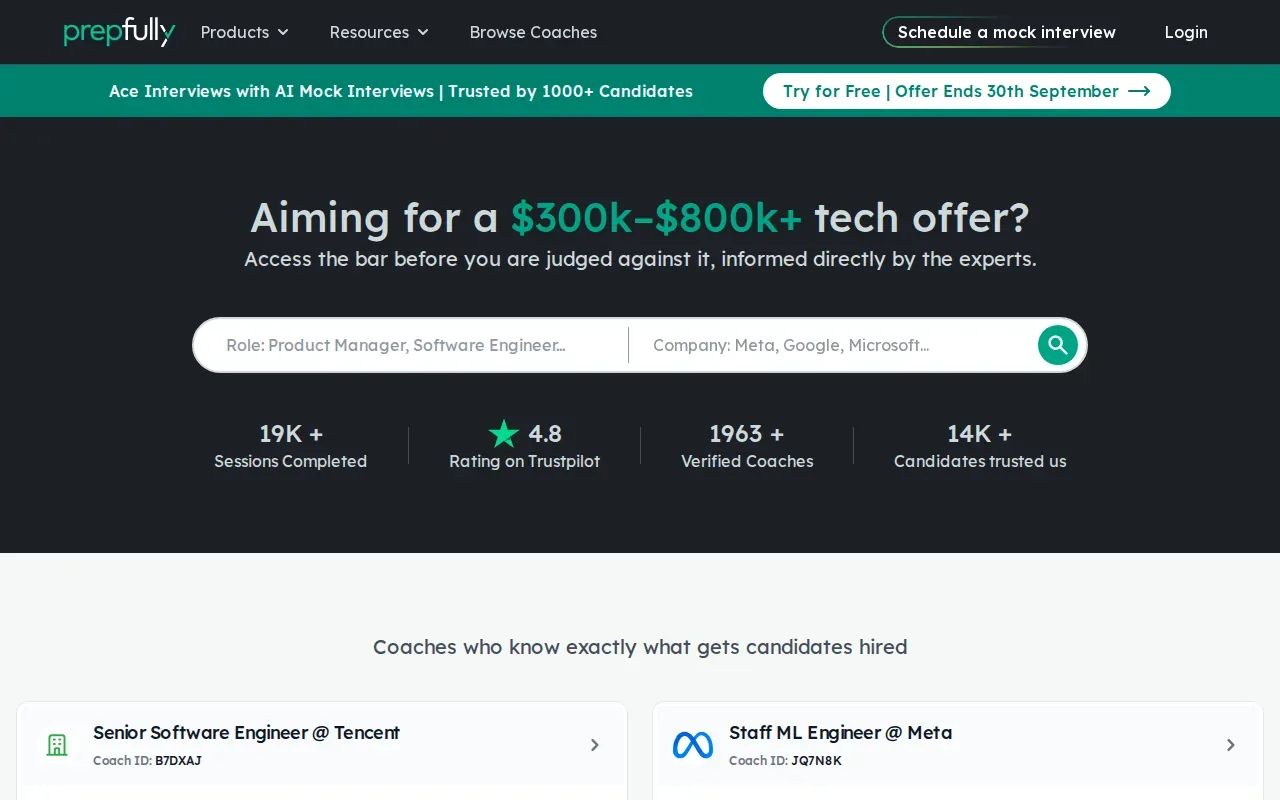The height and width of the screenshot is (800, 1280).
Task: Open the Products dropdown menu
Action: click(x=245, y=32)
